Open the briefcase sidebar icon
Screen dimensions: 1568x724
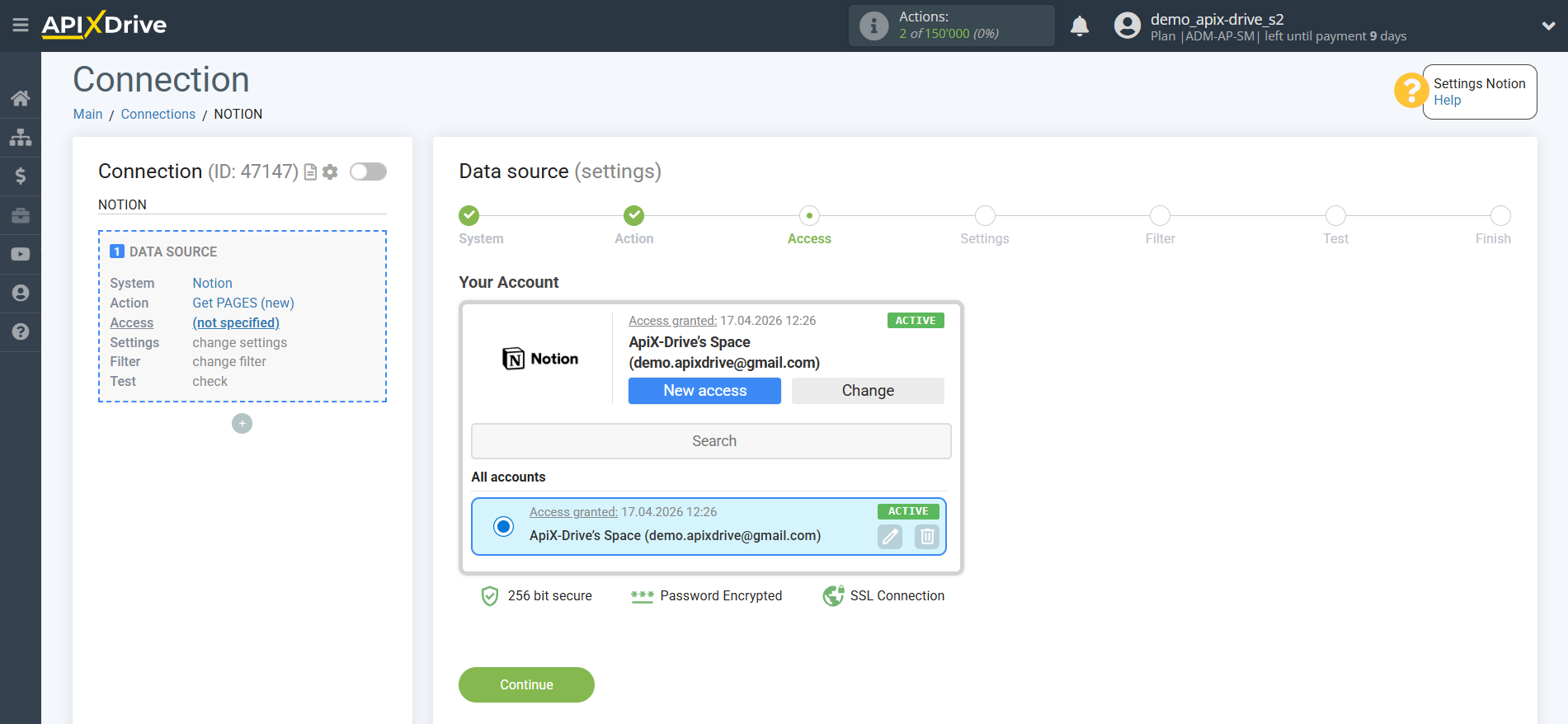click(21, 215)
